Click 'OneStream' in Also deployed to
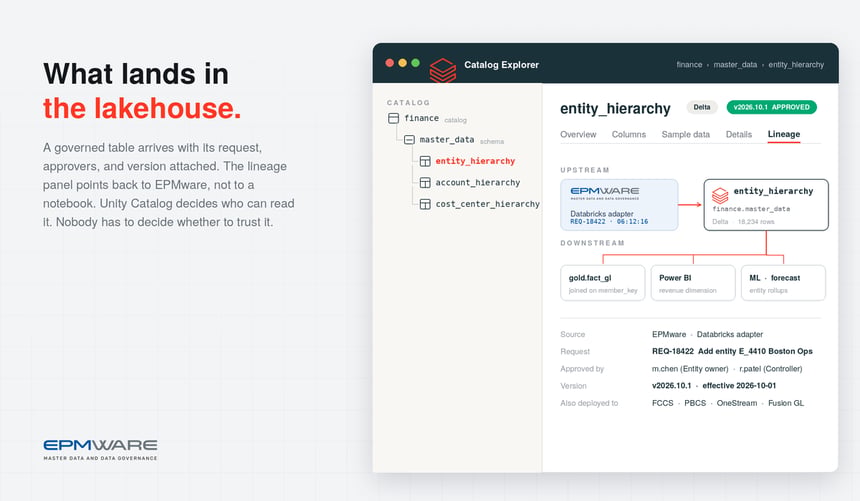This screenshot has width=860, height=501. pyautogui.click(x=737, y=403)
